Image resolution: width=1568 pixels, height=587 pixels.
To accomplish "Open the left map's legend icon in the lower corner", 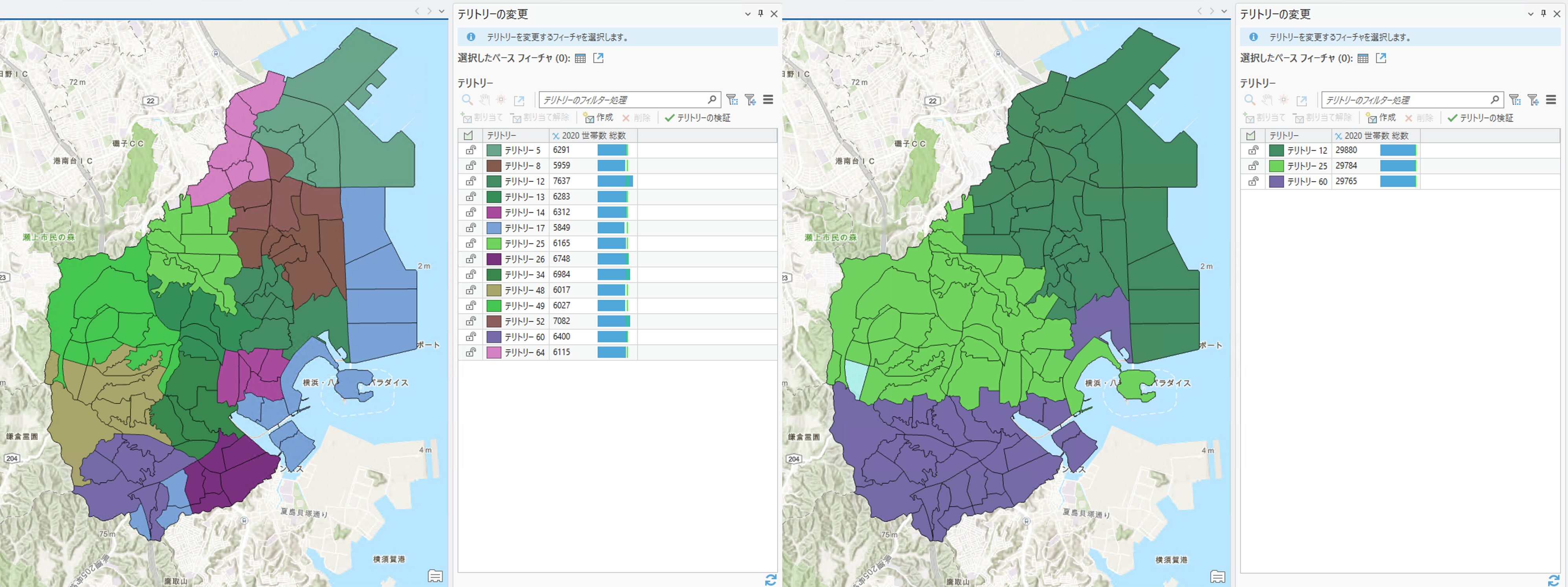I will click(435, 576).
